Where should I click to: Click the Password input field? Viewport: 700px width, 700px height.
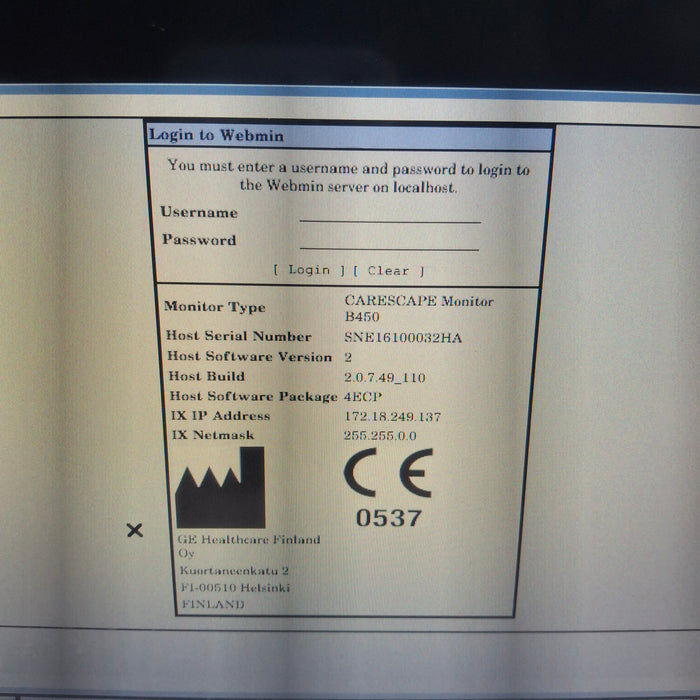click(x=390, y=241)
